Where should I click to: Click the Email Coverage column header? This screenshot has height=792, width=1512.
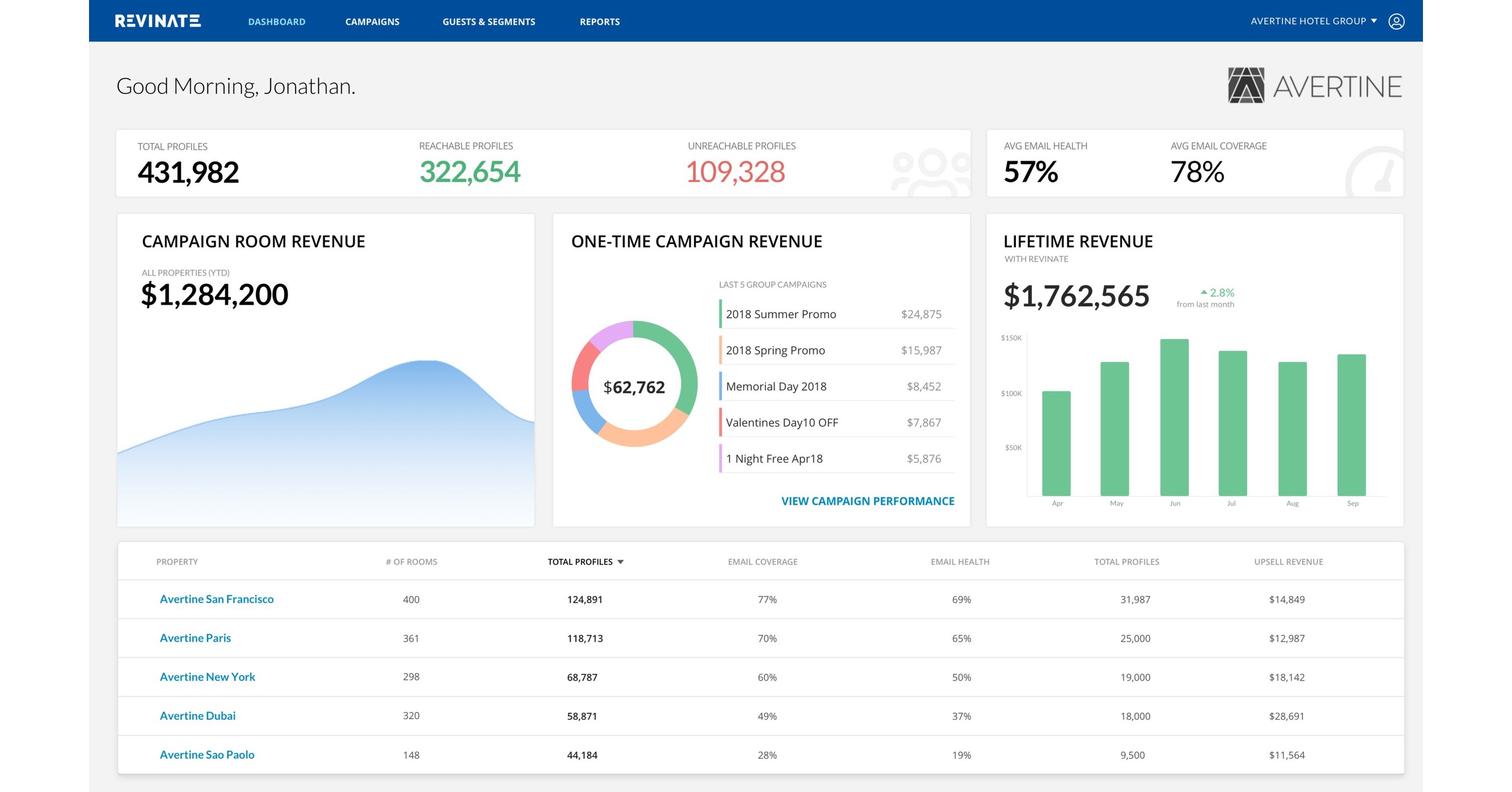(x=763, y=562)
